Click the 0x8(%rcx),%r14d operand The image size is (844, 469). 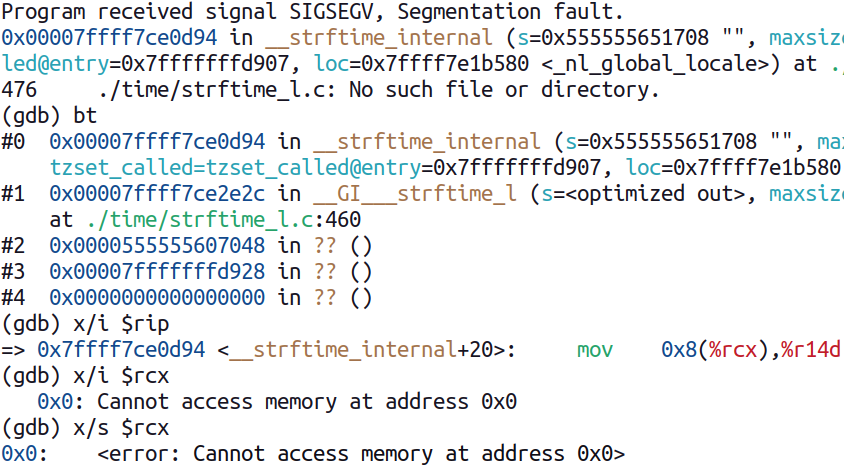tap(750, 349)
